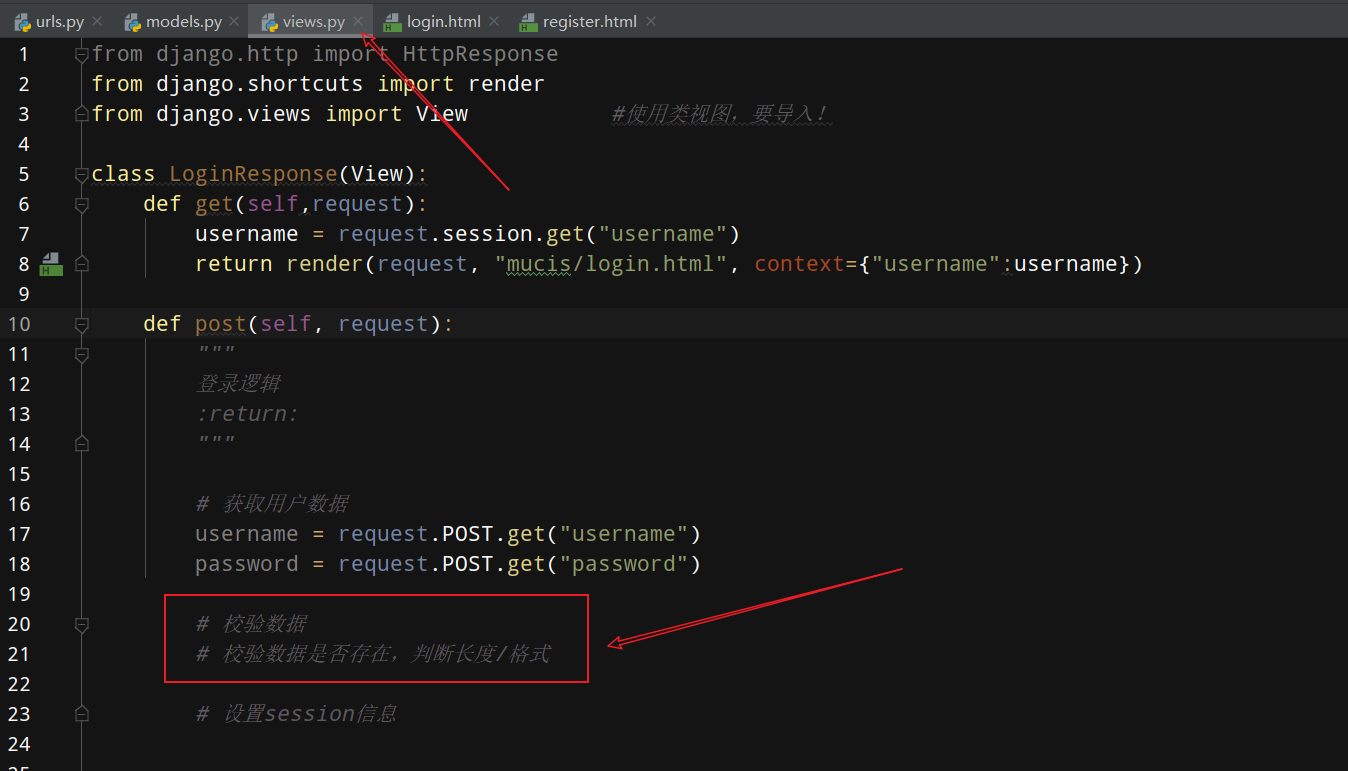Close the models.py tab
This screenshot has width=1348, height=771.
(x=235, y=21)
